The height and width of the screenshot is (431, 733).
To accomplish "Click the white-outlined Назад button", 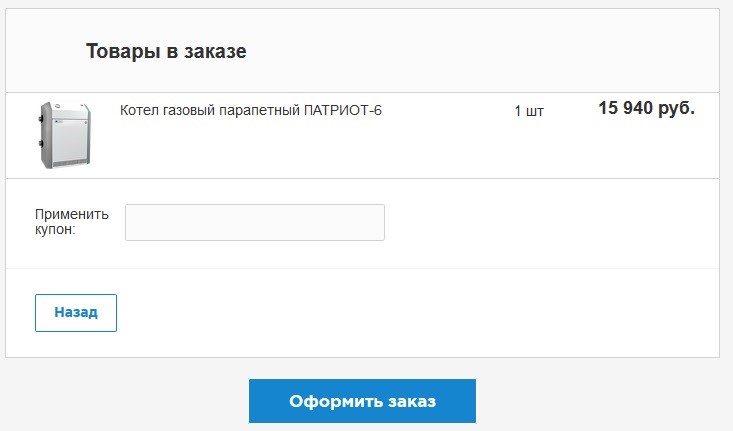I will pos(76,313).
